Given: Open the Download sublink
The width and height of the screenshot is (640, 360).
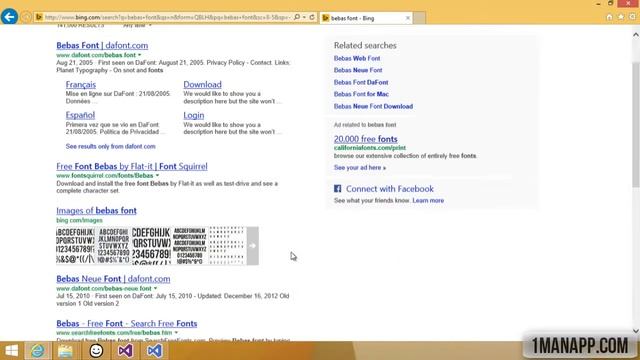Looking at the screenshot, I should pyautogui.click(x=202, y=84).
